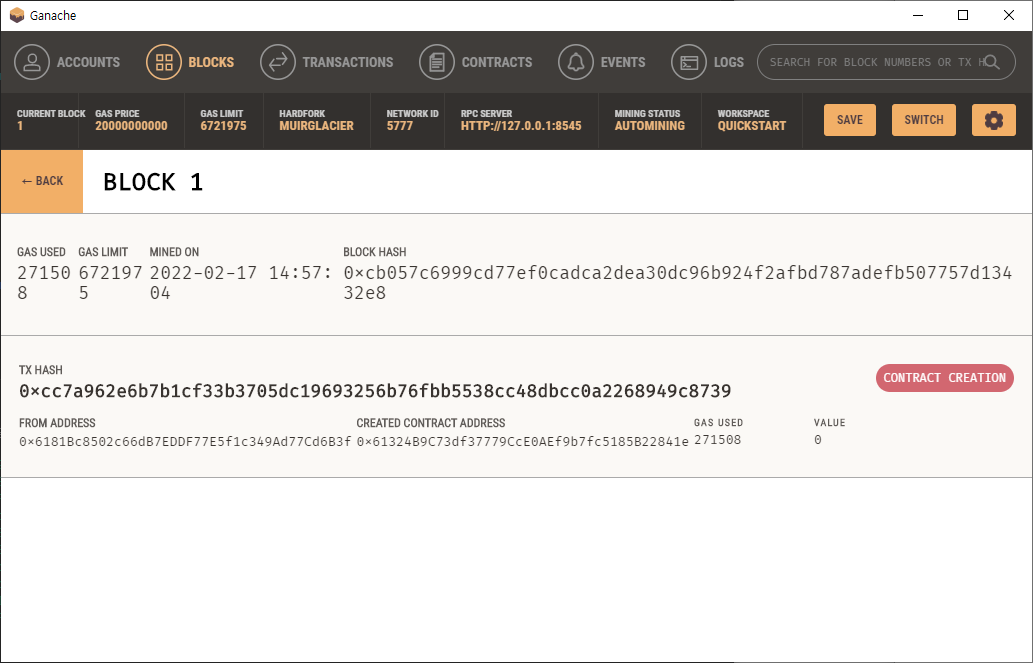
Task: Click the Transactions arrows icon
Action: pos(277,62)
